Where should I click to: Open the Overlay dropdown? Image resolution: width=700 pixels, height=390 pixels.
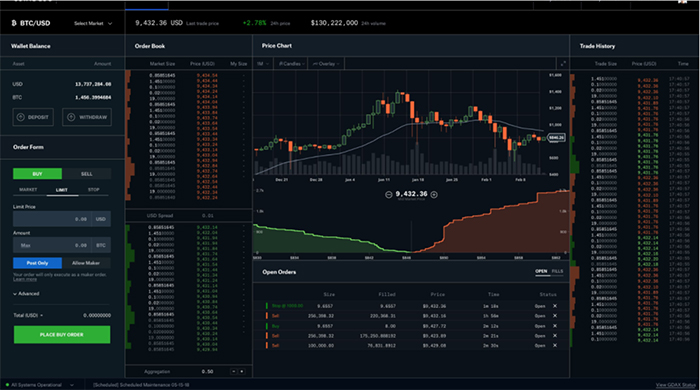tap(326, 64)
